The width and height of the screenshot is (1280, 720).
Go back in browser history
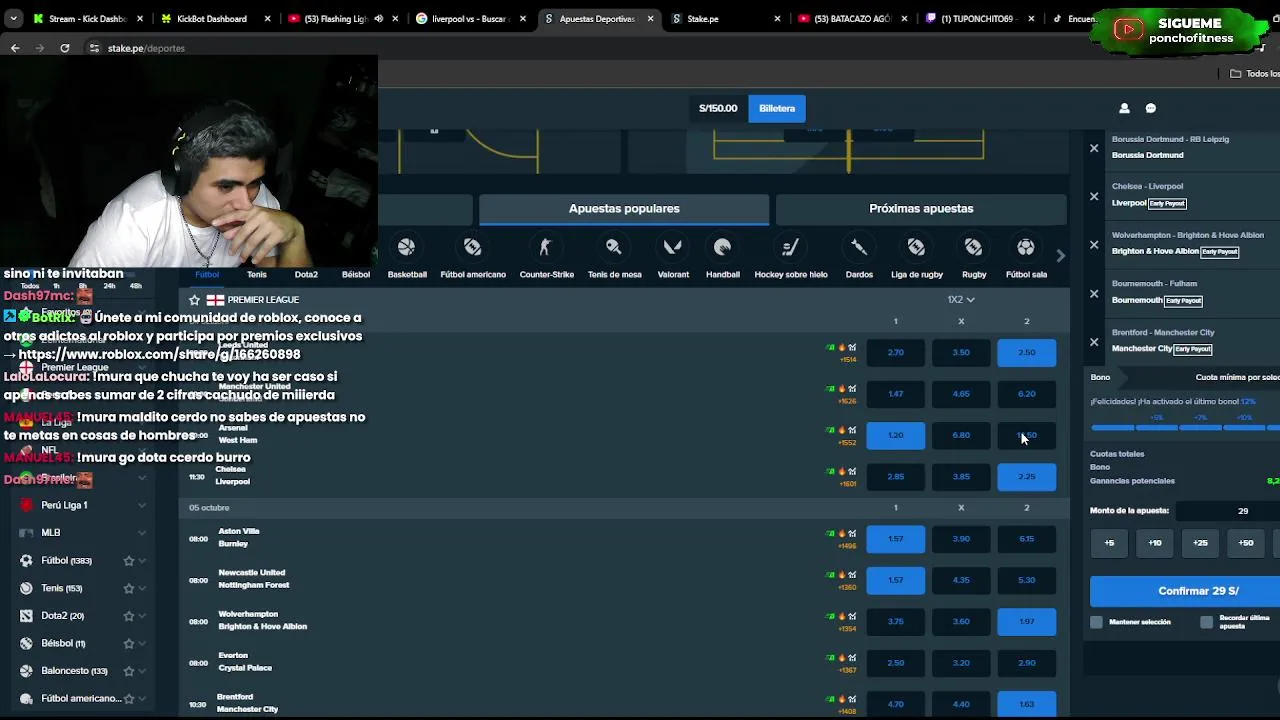(15, 48)
